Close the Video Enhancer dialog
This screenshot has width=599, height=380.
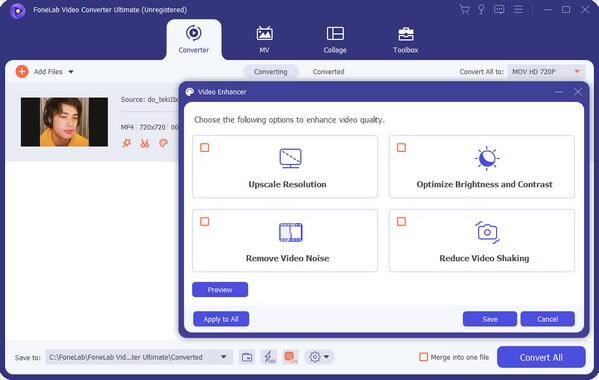pyautogui.click(x=578, y=92)
